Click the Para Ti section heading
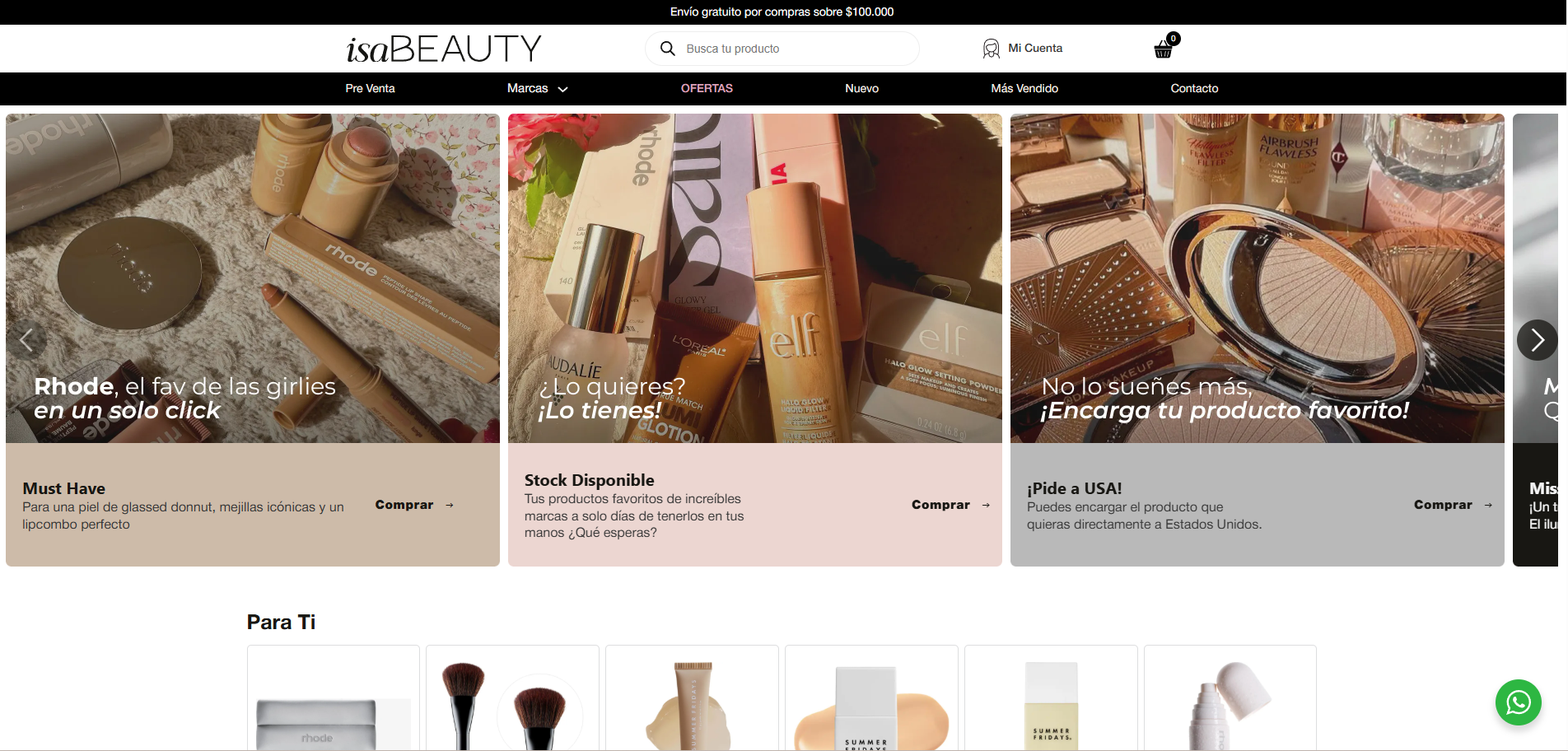1568x751 pixels. [281, 622]
